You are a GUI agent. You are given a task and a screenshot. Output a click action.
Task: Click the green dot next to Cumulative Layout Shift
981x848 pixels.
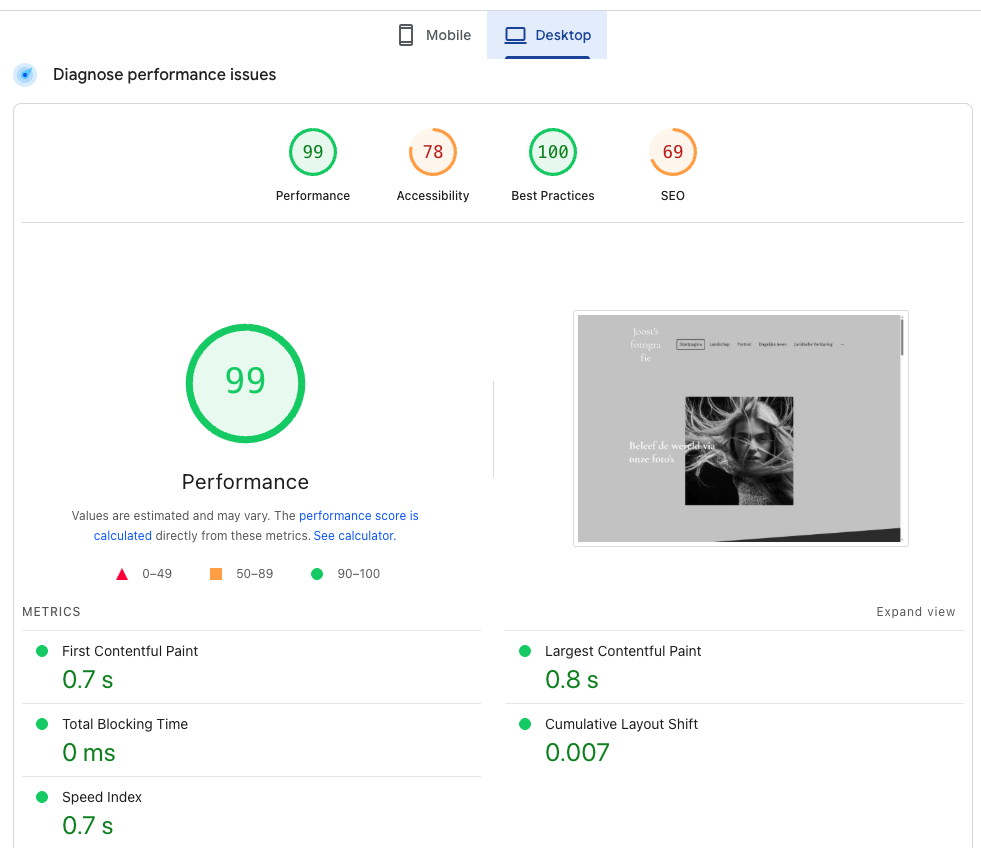pyautogui.click(x=524, y=723)
